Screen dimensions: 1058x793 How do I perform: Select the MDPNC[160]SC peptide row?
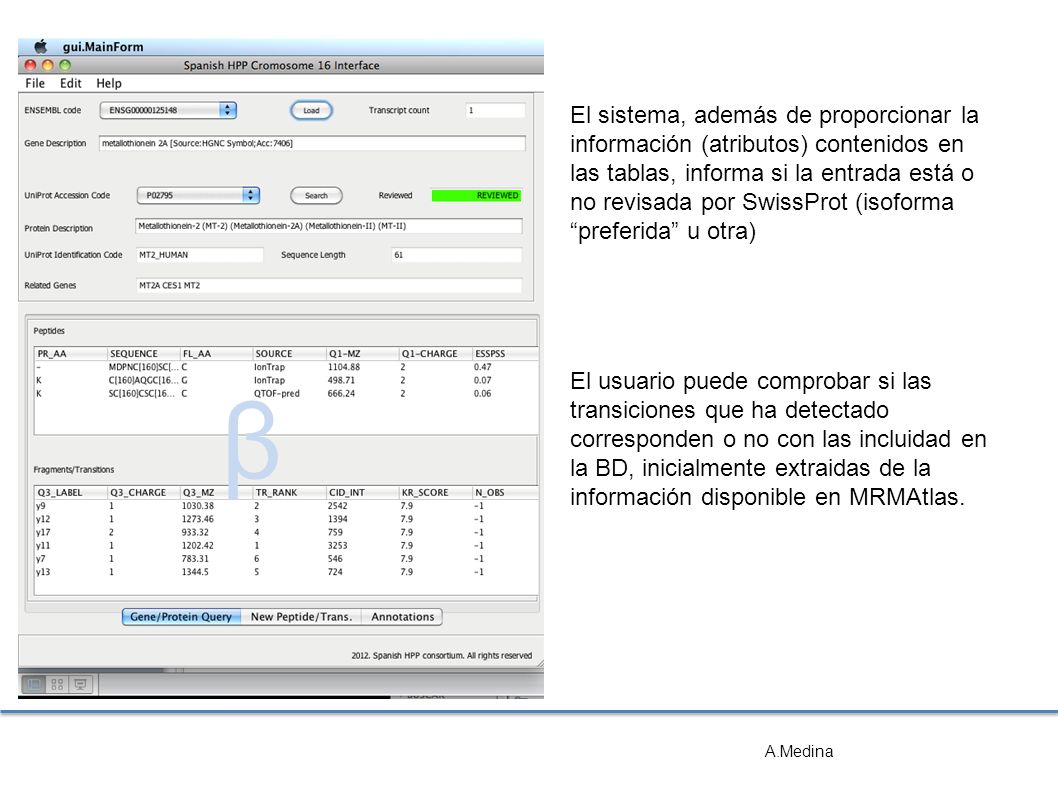tap(286, 367)
